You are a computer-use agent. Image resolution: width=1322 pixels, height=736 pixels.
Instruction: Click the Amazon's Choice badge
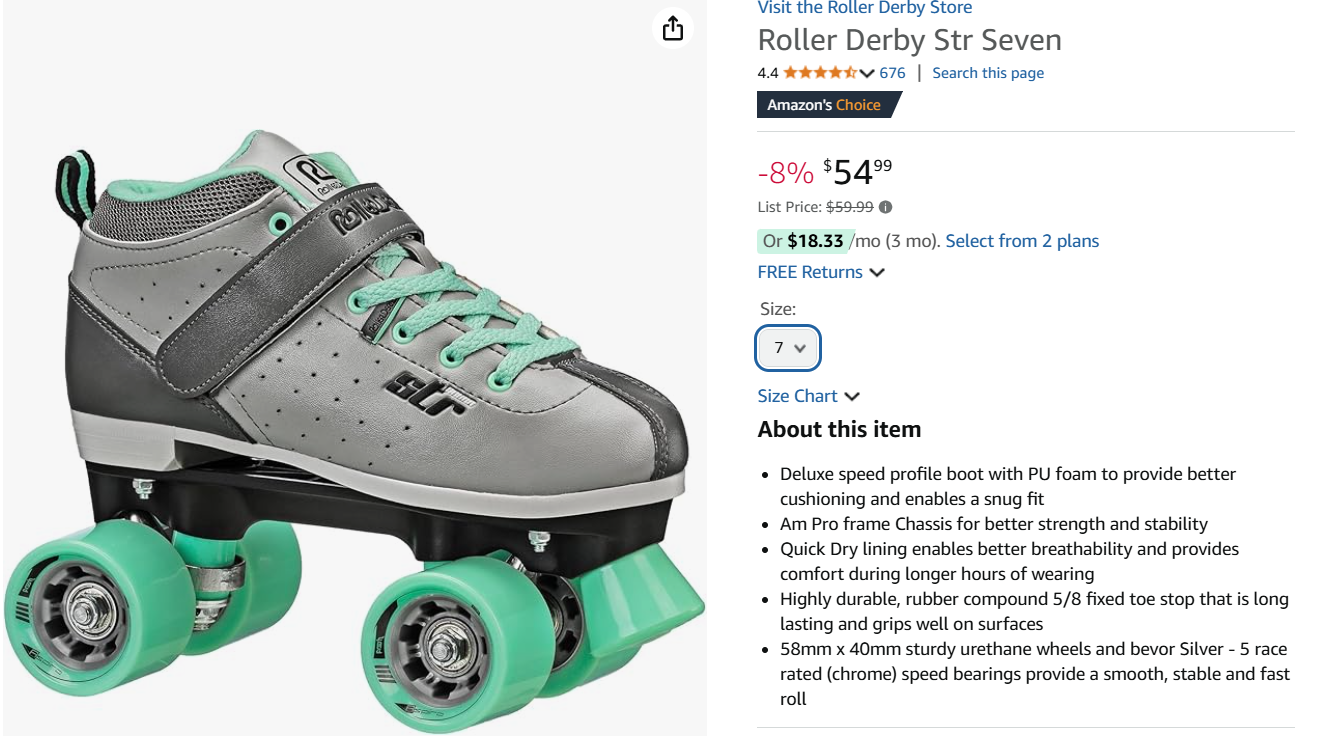(x=825, y=105)
